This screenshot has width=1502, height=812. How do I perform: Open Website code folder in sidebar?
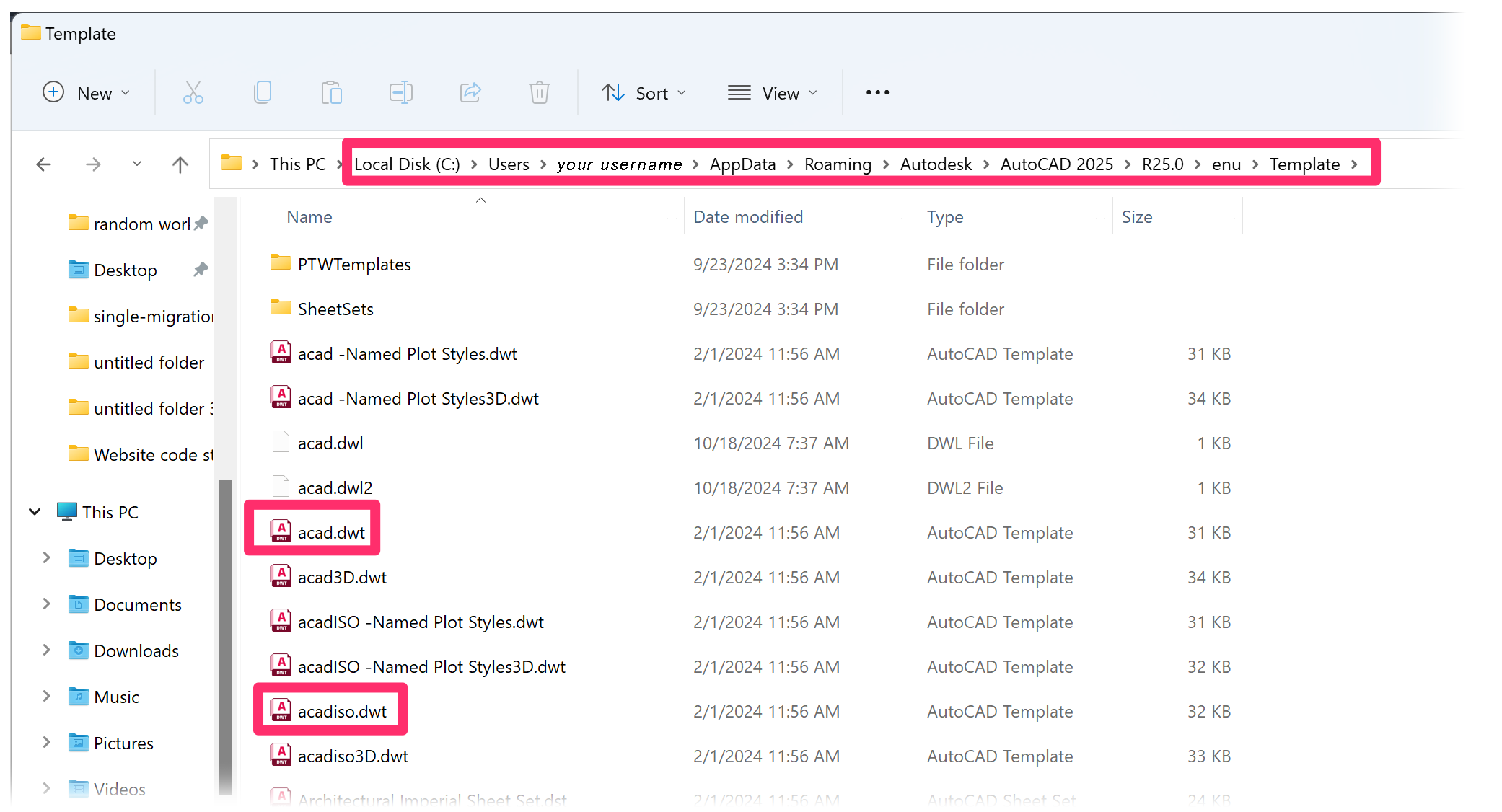click(x=141, y=455)
